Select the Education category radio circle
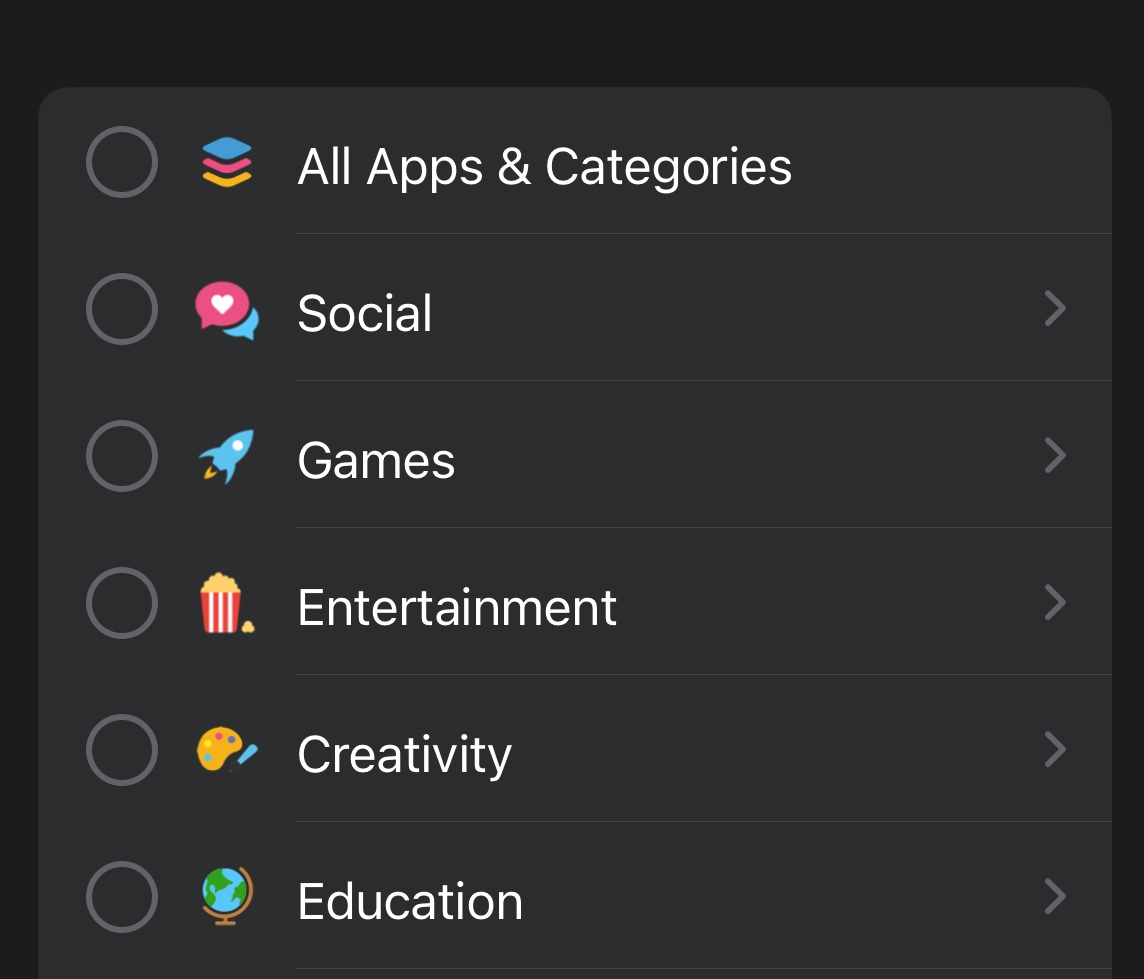The width and height of the screenshot is (1144, 979). (122, 897)
